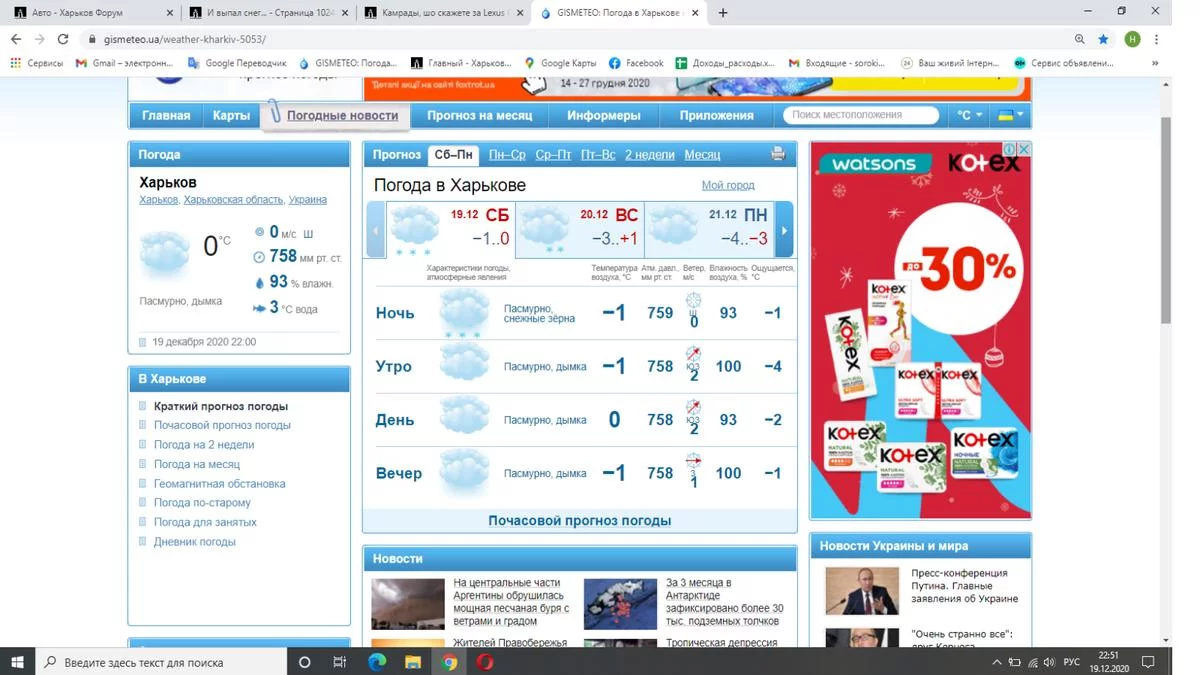
Task: Open the volume icon in system tray
Action: (1049, 662)
